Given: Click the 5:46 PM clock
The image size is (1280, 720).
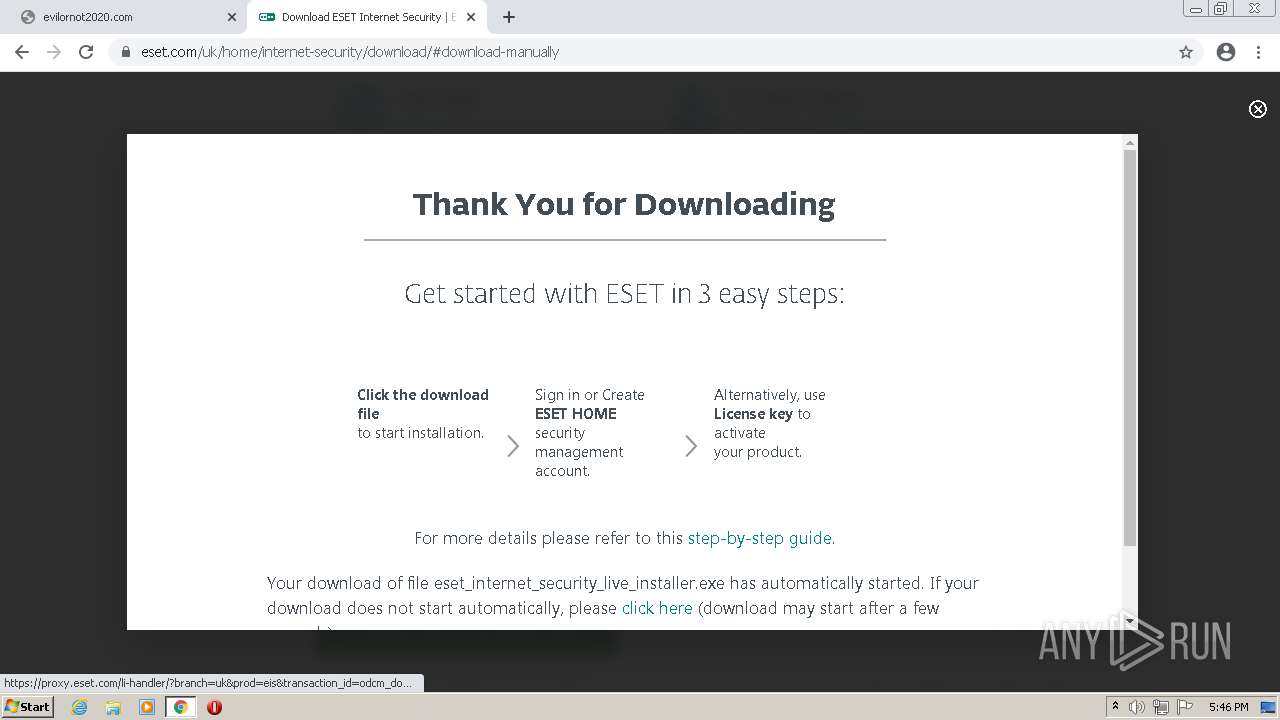Looking at the screenshot, I should click(1228, 707).
